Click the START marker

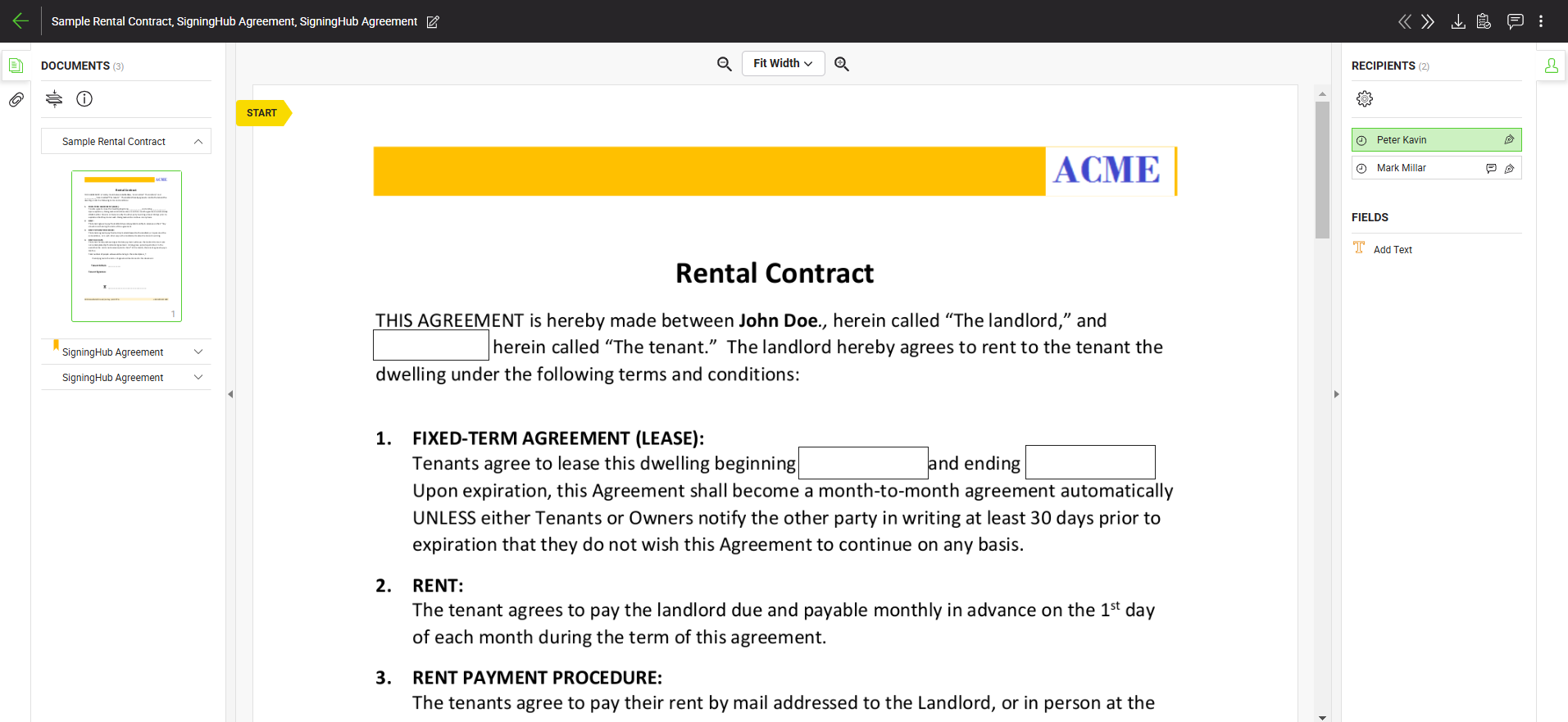[262, 113]
